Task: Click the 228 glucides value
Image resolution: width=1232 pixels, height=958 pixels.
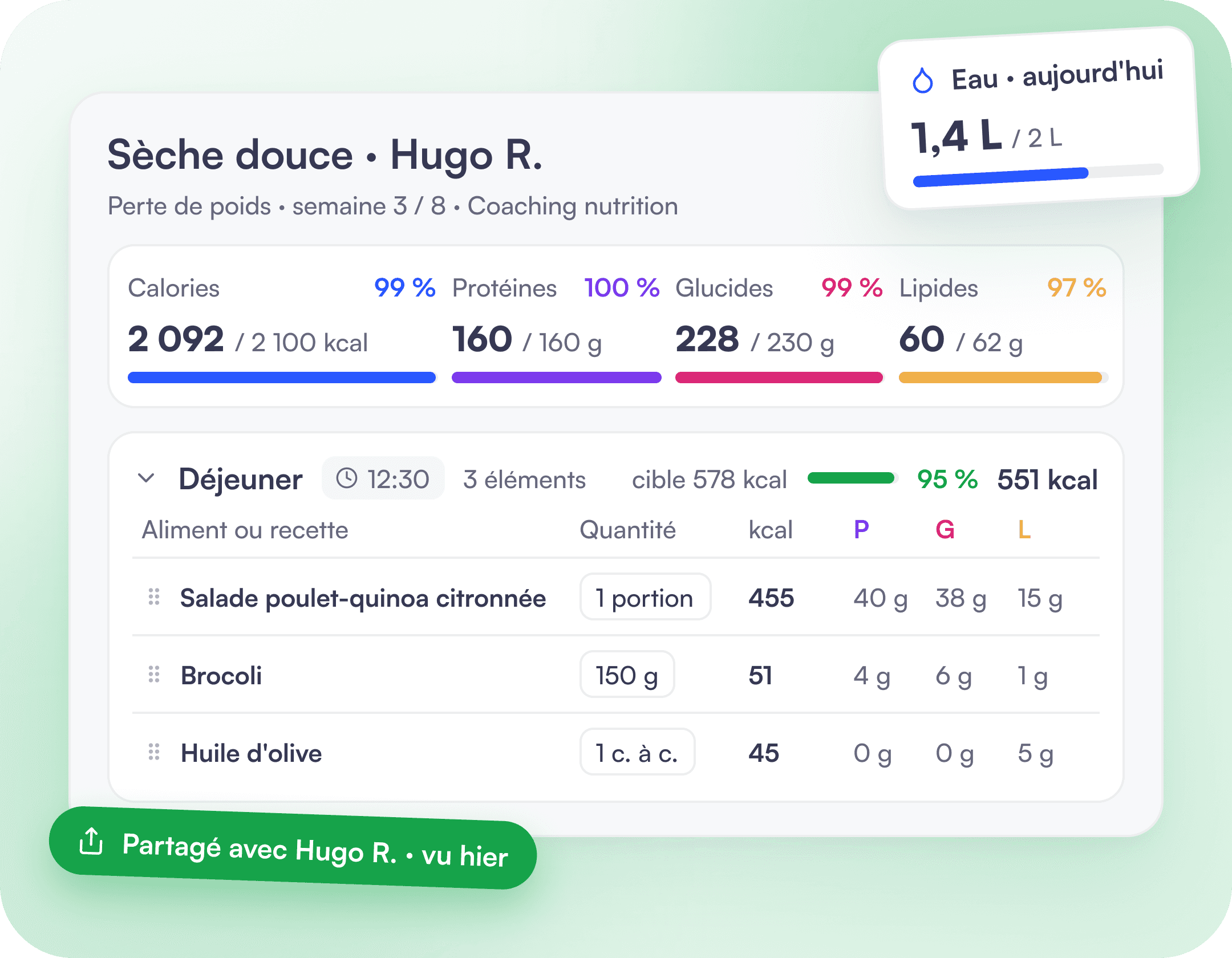Action: click(x=707, y=339)
